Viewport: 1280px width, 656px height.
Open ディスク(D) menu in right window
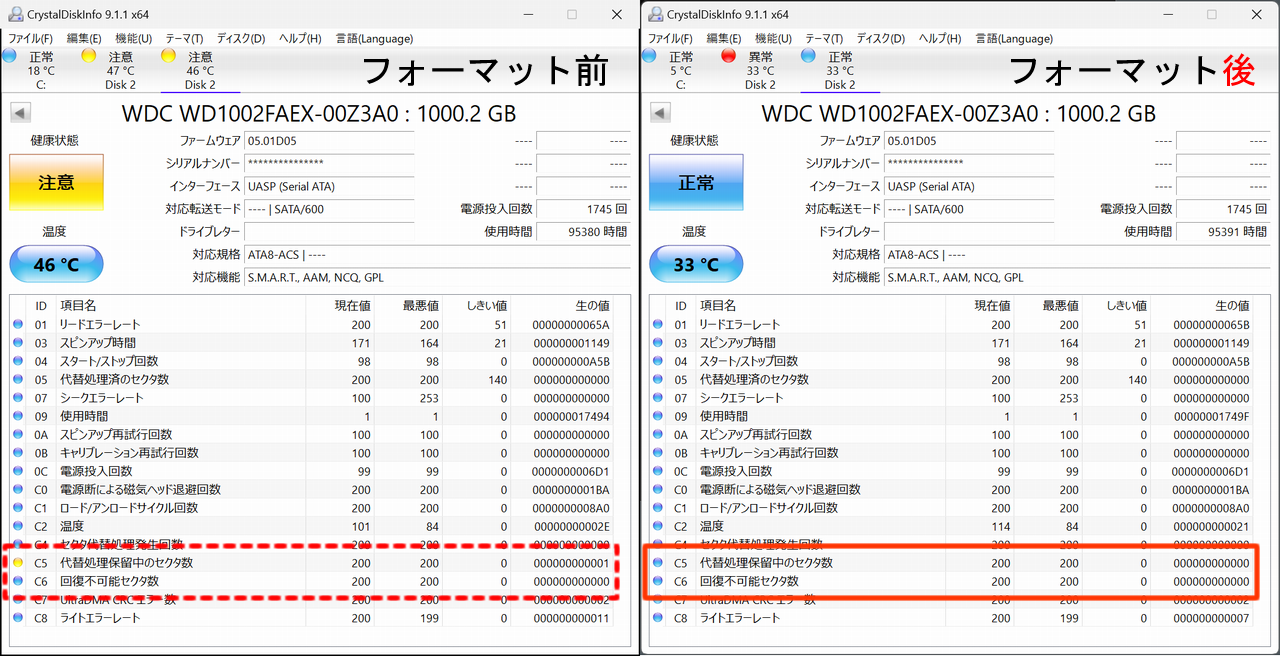tap(880, 38)
